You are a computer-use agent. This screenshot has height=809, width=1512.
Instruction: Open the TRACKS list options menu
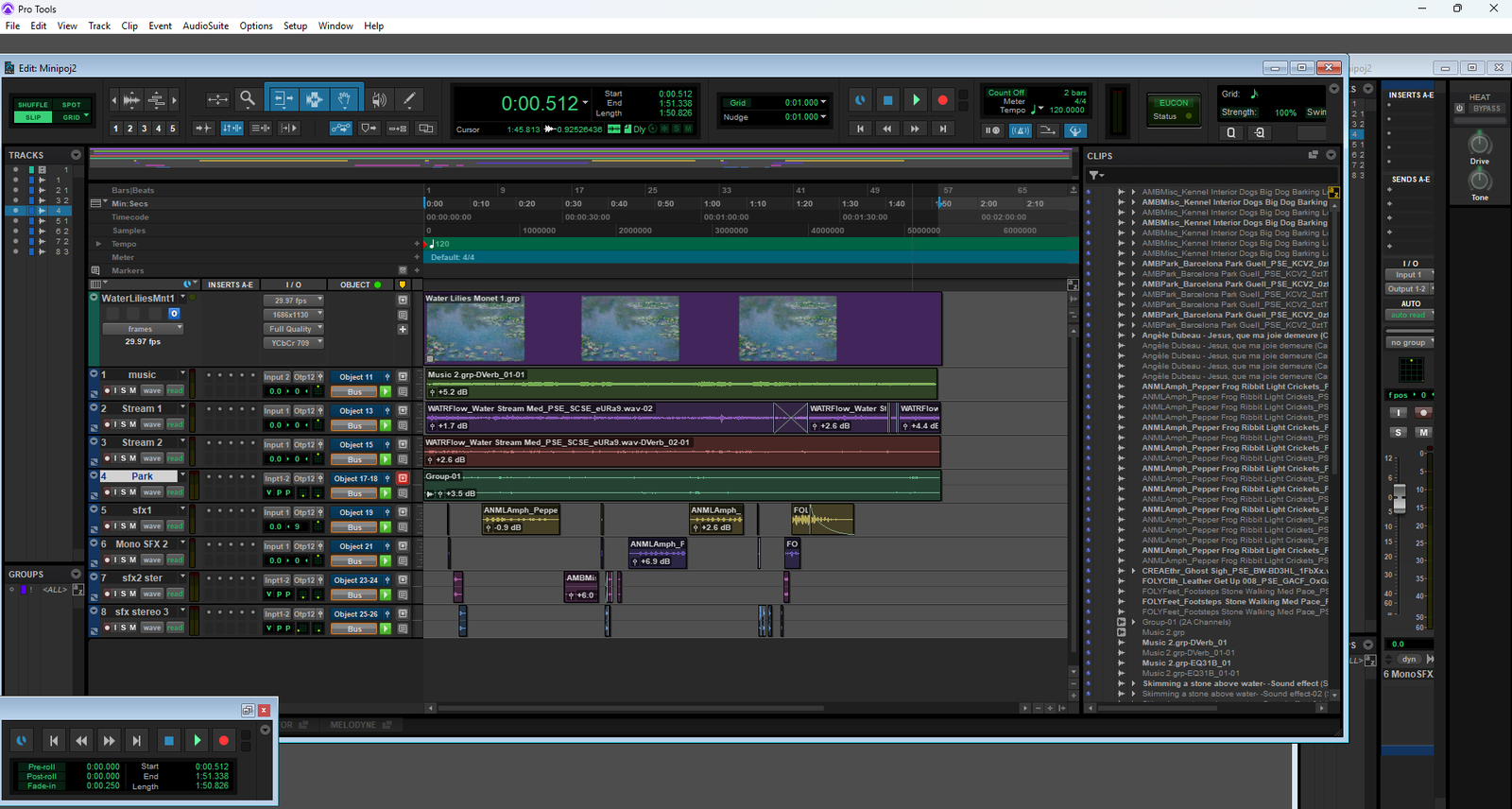pos(76,155)
